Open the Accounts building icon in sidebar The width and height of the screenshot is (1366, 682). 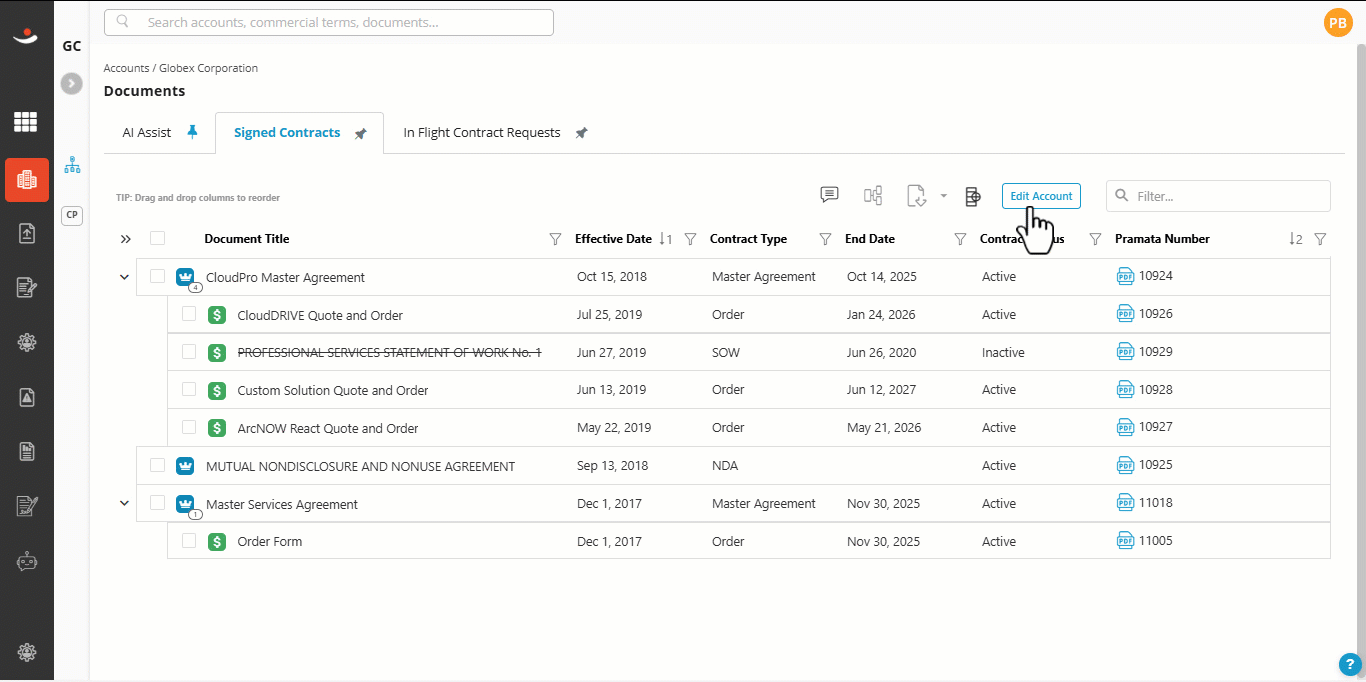tap(26, 180)
